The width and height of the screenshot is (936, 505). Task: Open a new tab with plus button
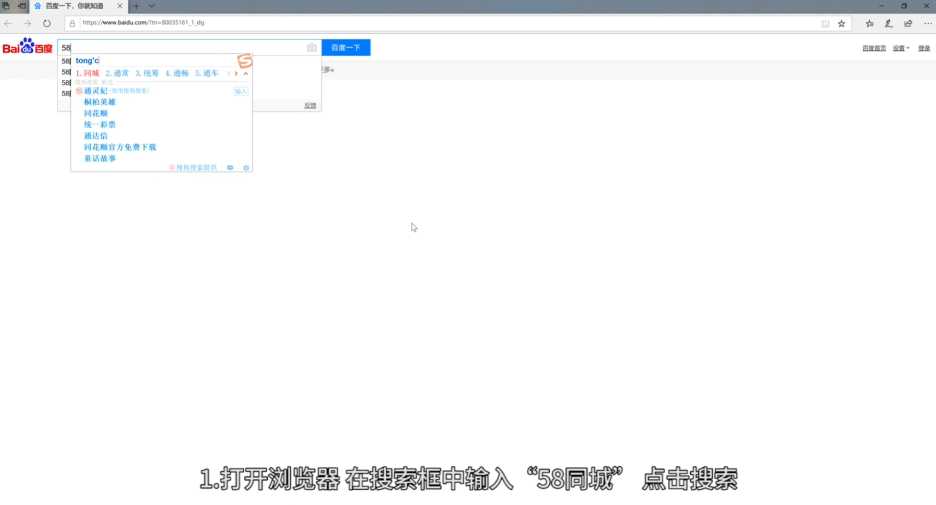pyautogui.click(x=136, y=6)
